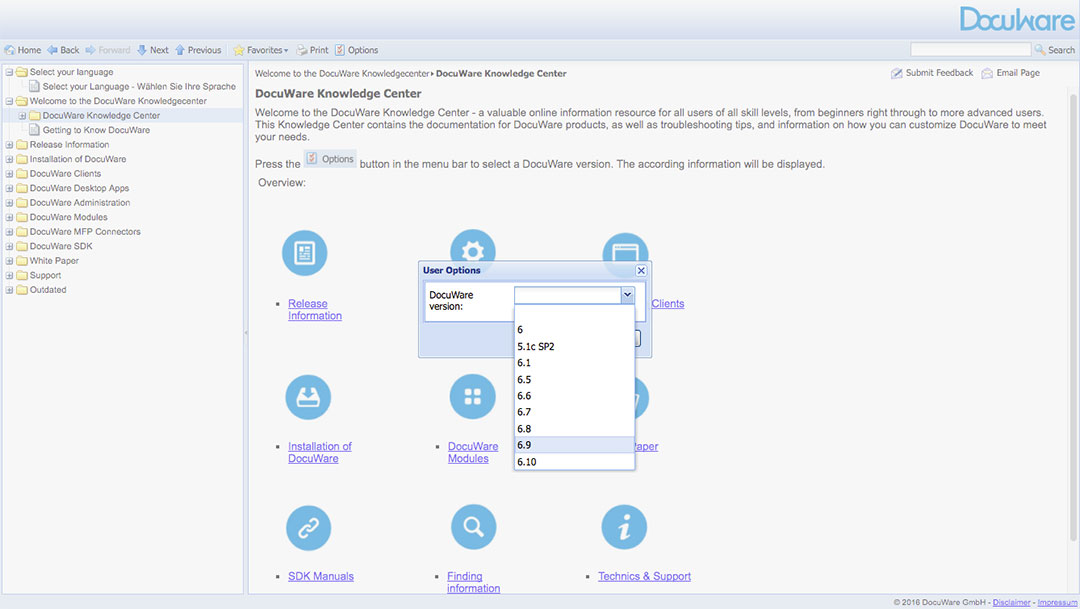Image resolution: width=1080 pixels, height=609 pixels.
Task: Click the Installation of DocuWare circle icon
Action: click(x=308, y=397)
